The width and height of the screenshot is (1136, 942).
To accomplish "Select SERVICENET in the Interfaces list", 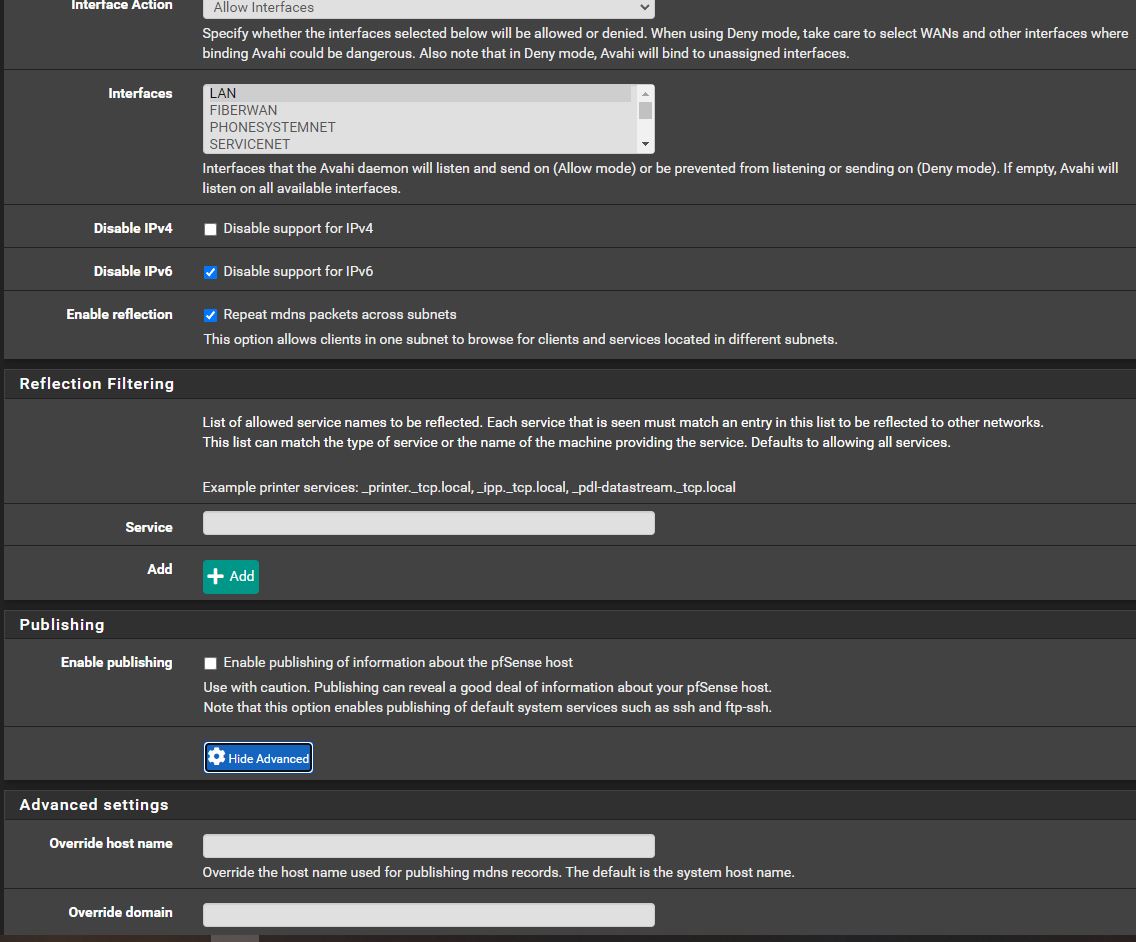I will pos(419,144).
